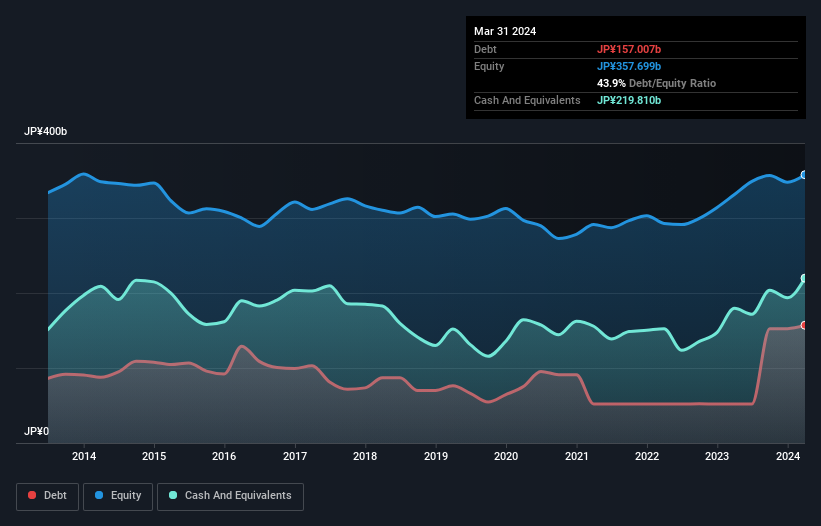This screenshot has width=821, height=526.
Task: Click the JP¥0 y-axis label
Action: (37, 432)
